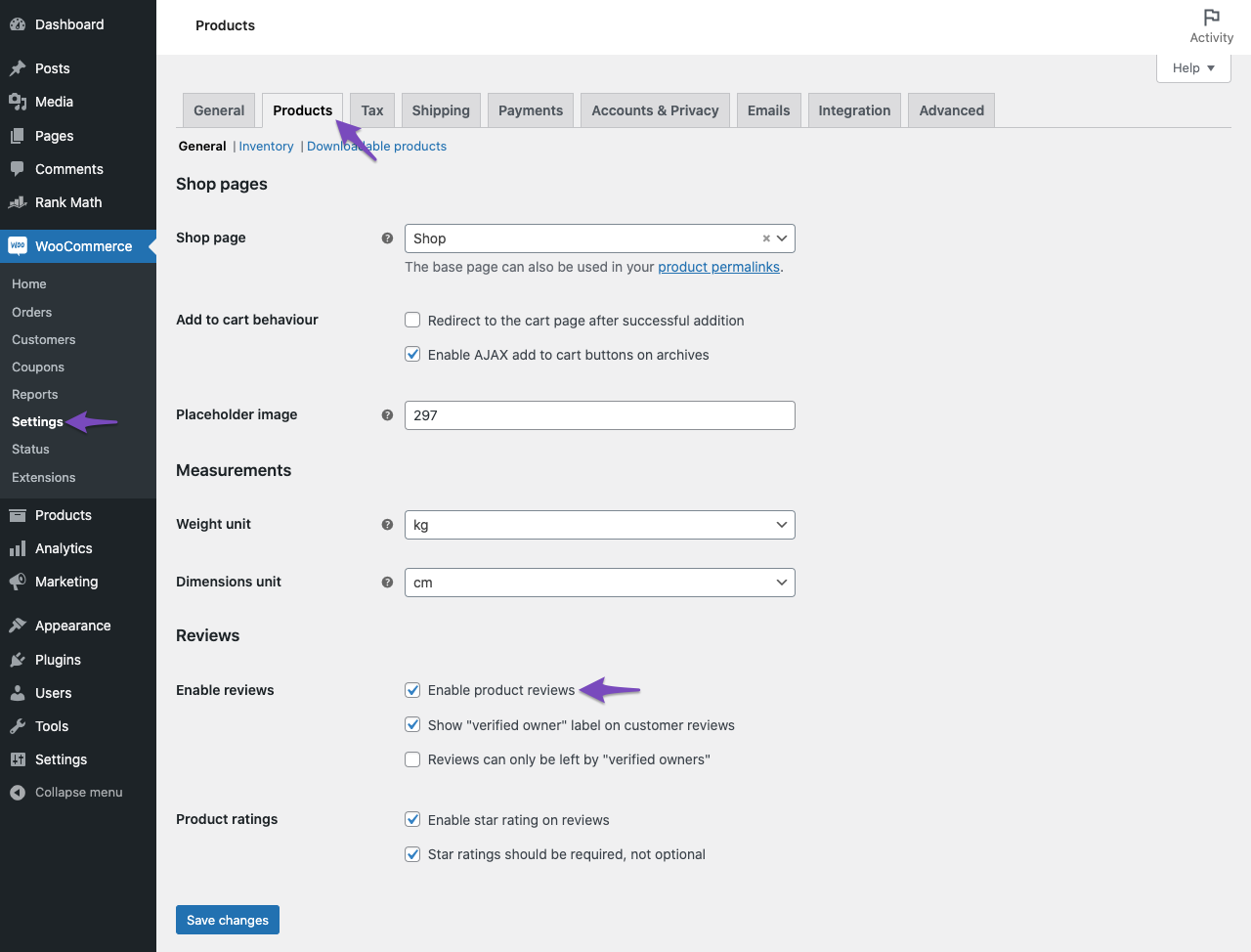Click the Placeholder image input field
Viewport: 1251px width, 952px height.
coord(599,415)
